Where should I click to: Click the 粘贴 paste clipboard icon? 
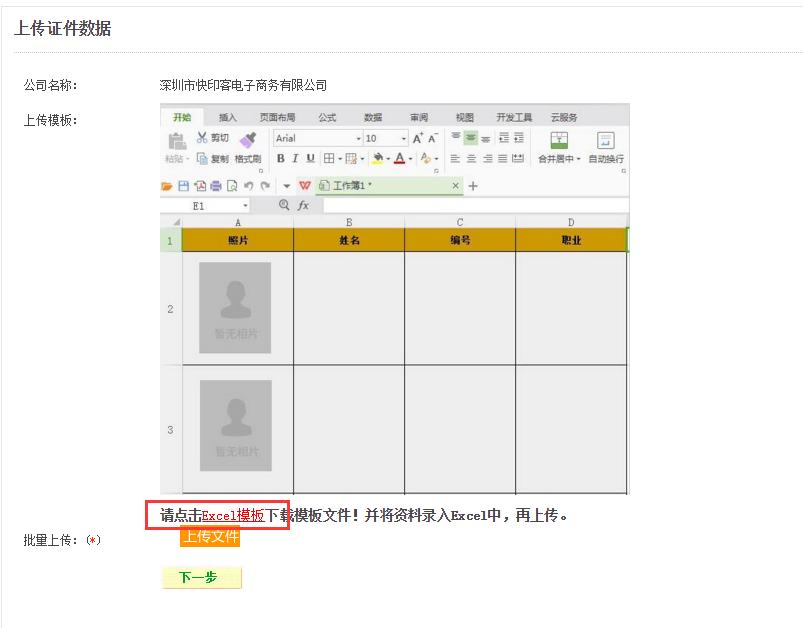(177, 141)
